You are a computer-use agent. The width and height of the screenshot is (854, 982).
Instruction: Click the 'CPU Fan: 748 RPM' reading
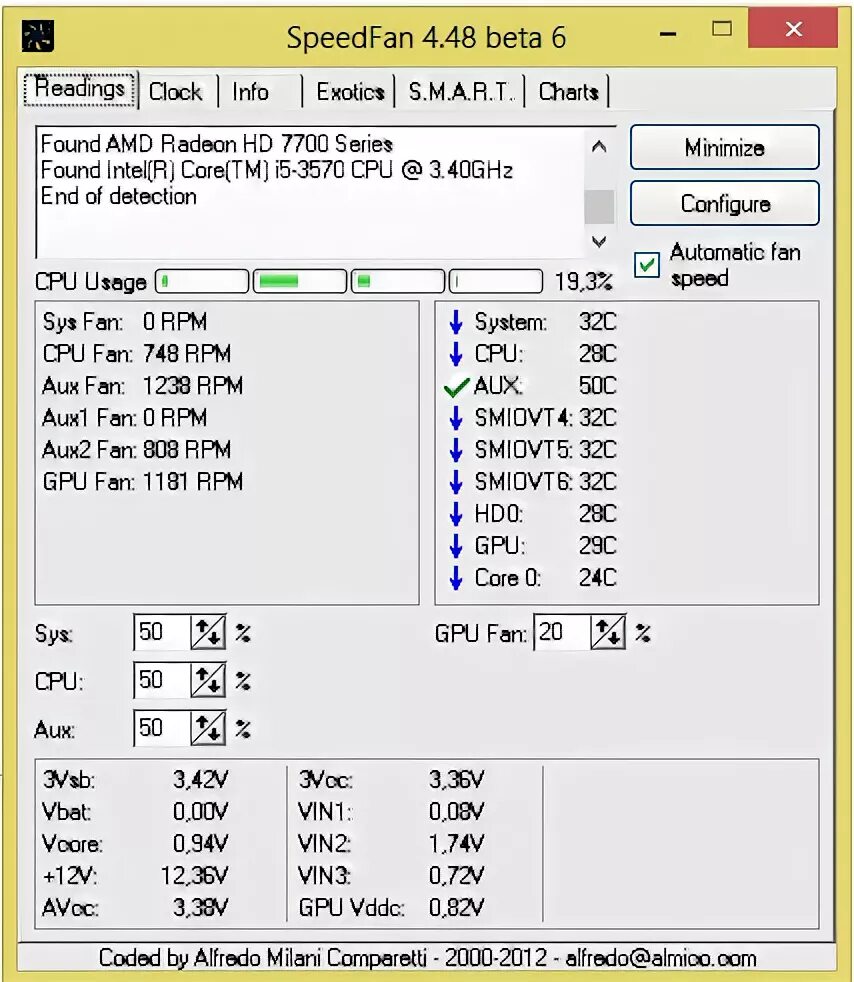(136, 354)
